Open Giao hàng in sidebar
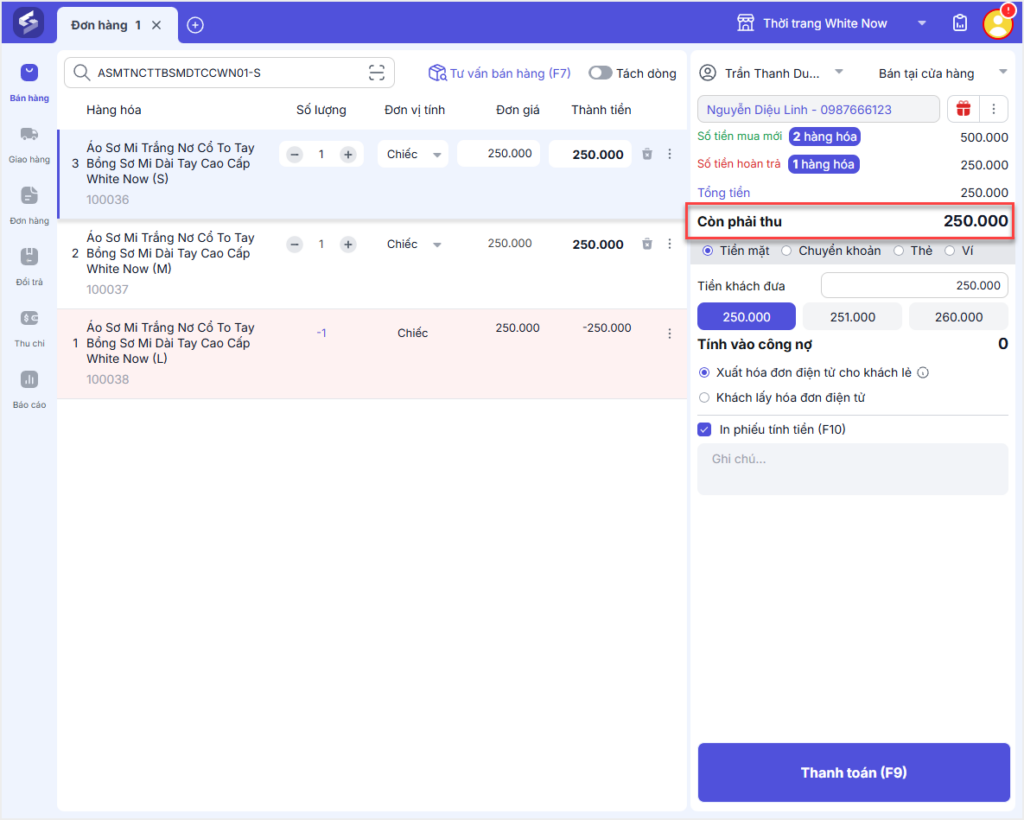The height and width of the screenshot is (820, 1024). click(x=29, y=144)
